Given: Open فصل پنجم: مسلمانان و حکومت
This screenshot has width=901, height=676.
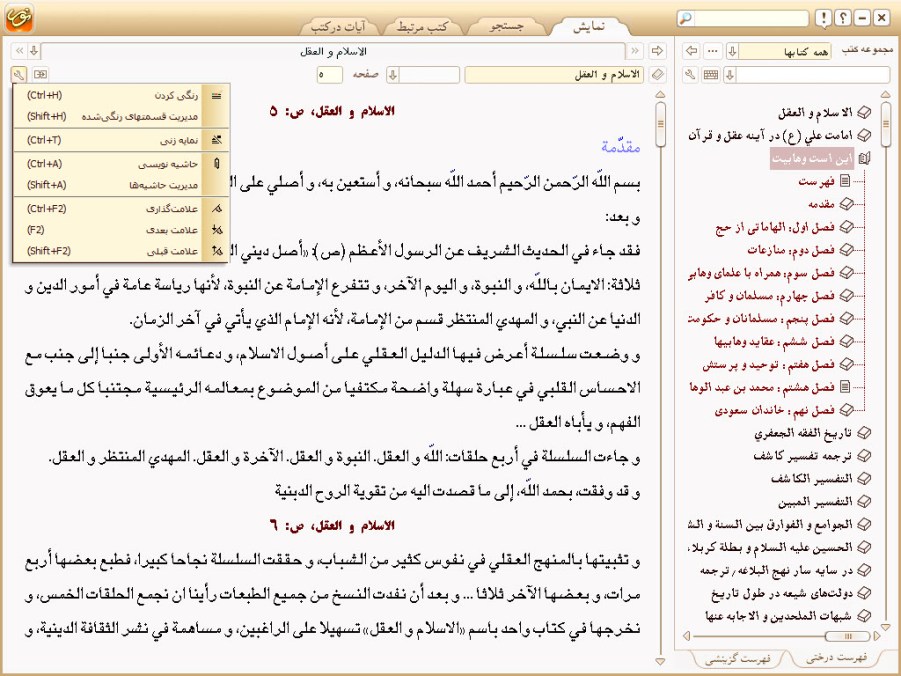Looking at the screenshot, I should (x=761, y=318).
